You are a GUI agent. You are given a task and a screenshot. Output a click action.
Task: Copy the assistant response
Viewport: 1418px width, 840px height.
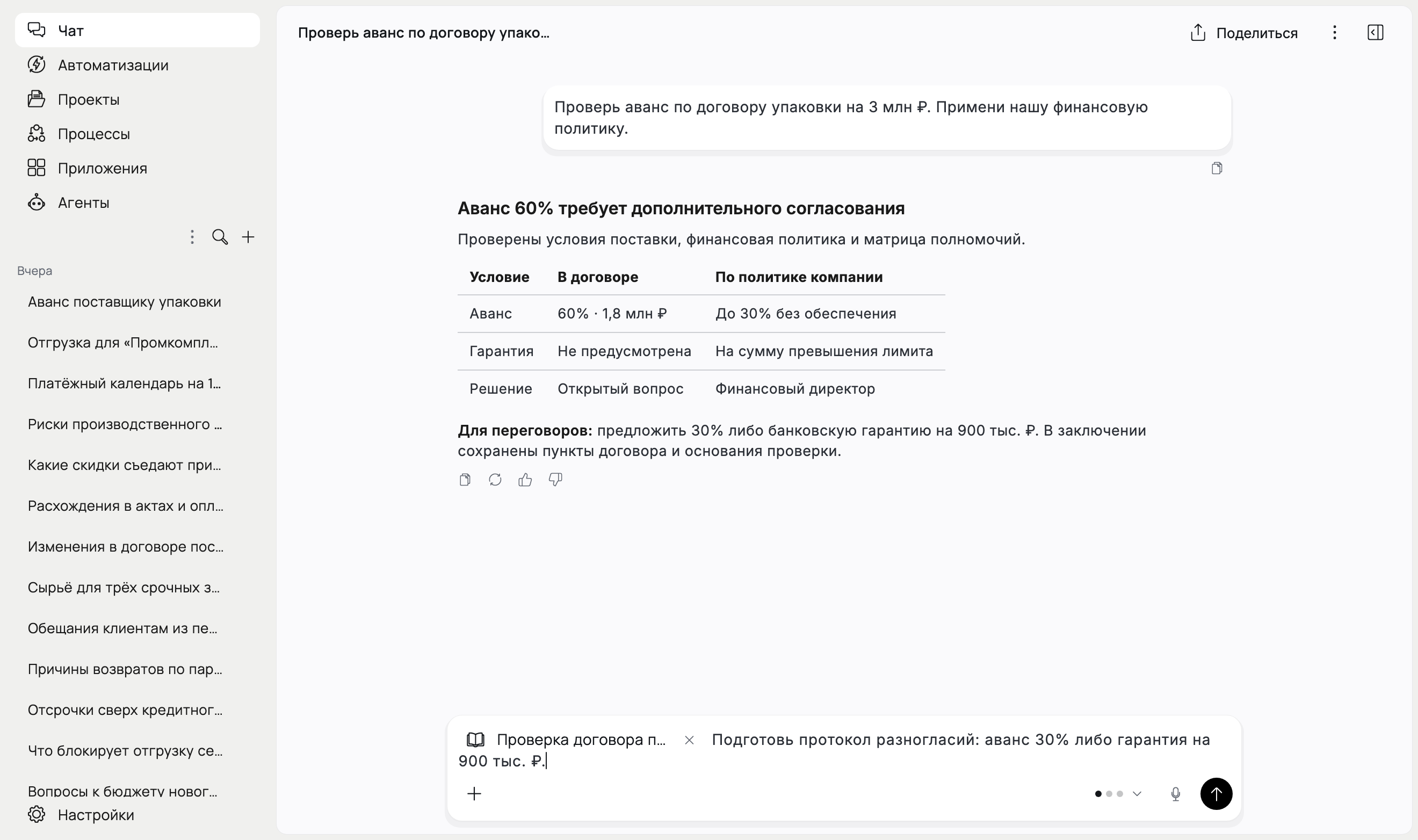[465, 480]
